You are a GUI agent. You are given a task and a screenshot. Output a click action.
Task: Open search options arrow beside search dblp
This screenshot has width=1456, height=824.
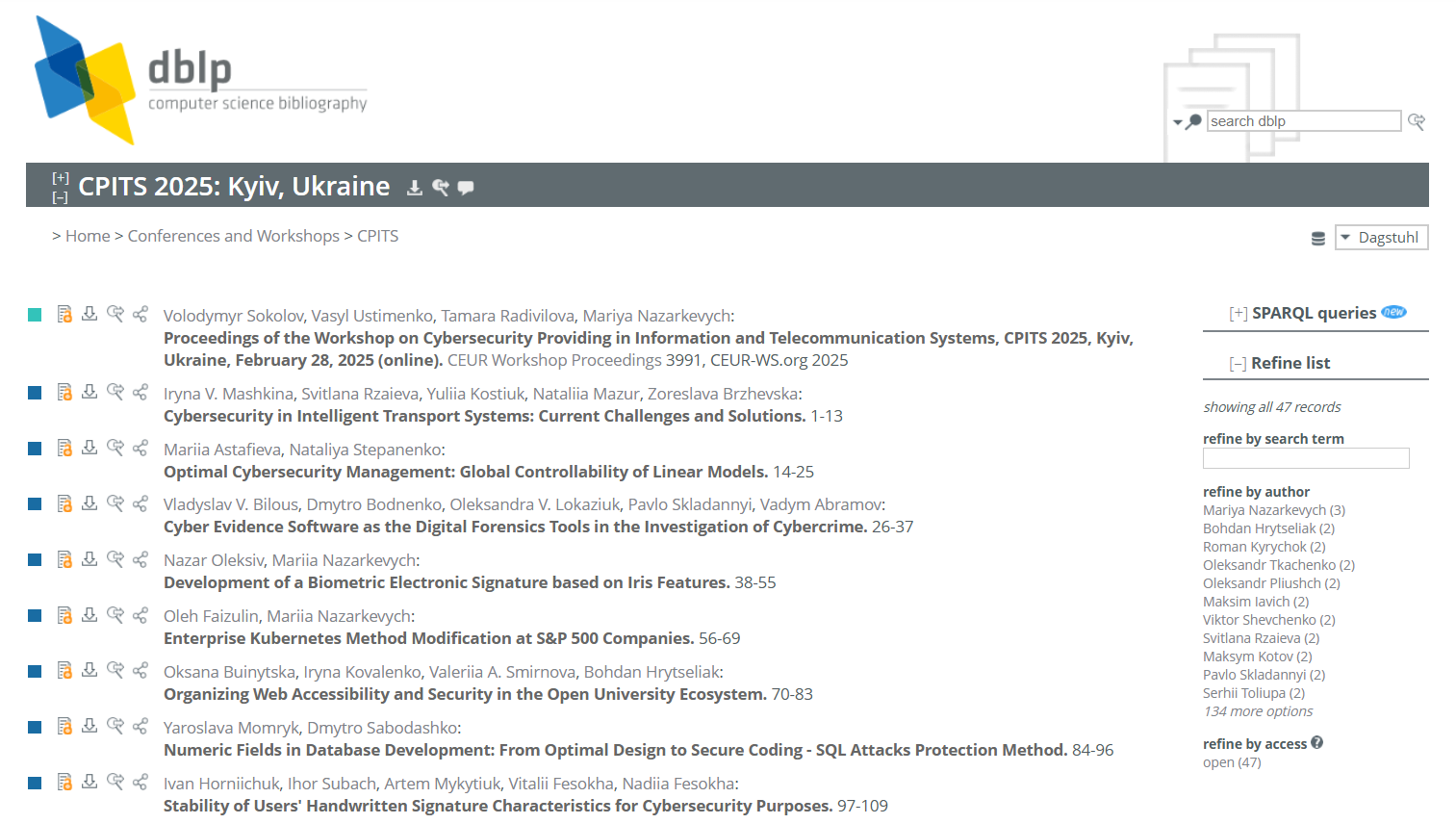[x=1178, y=122]
